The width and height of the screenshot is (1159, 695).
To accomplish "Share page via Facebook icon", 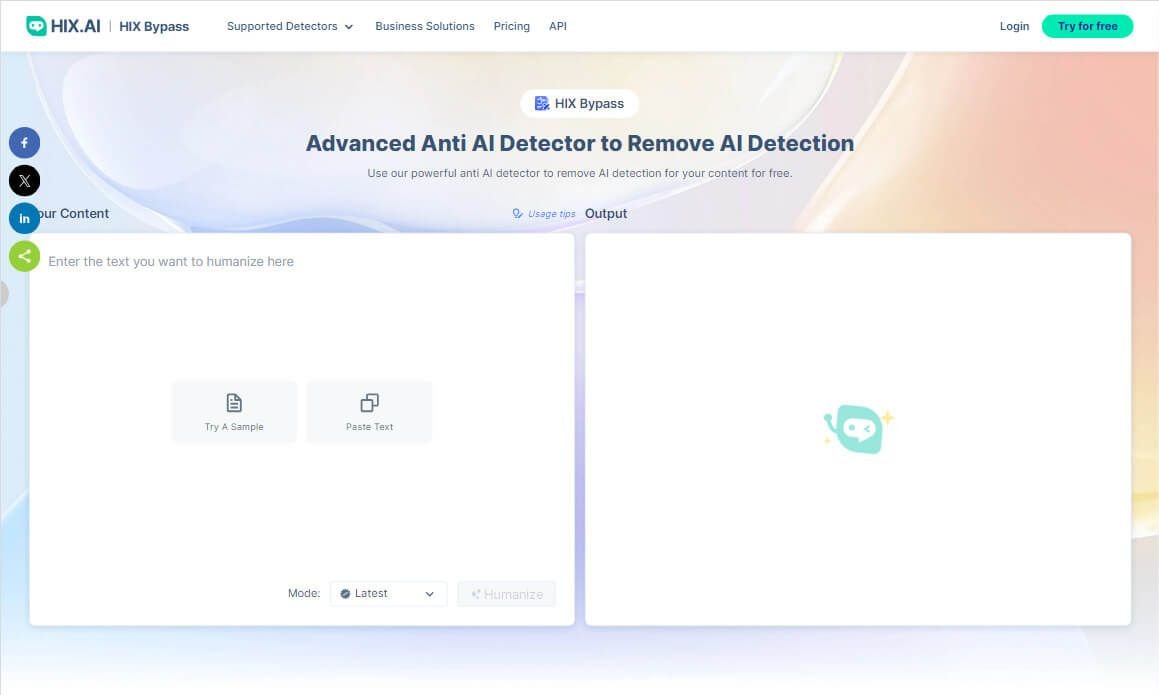I will click(x=24, y=143).
